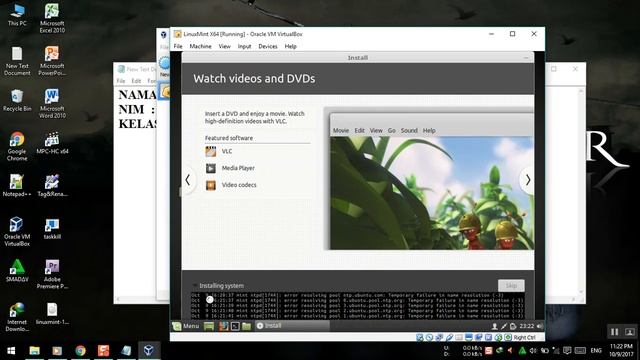Click the 23:22 clock in Mint panel

click(x=527, y=326)
